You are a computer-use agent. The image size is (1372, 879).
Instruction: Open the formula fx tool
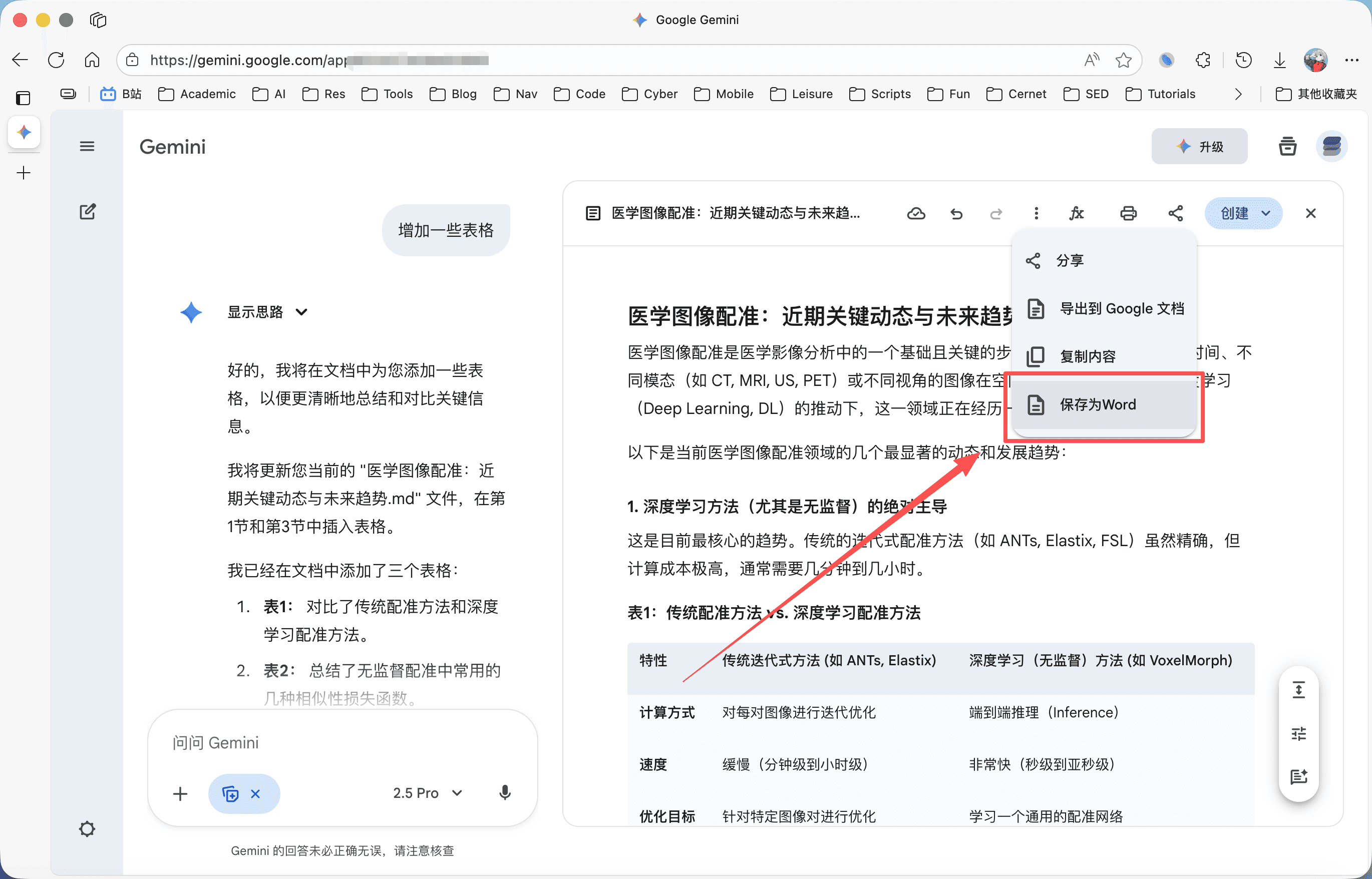click(x=1076, y=213)
